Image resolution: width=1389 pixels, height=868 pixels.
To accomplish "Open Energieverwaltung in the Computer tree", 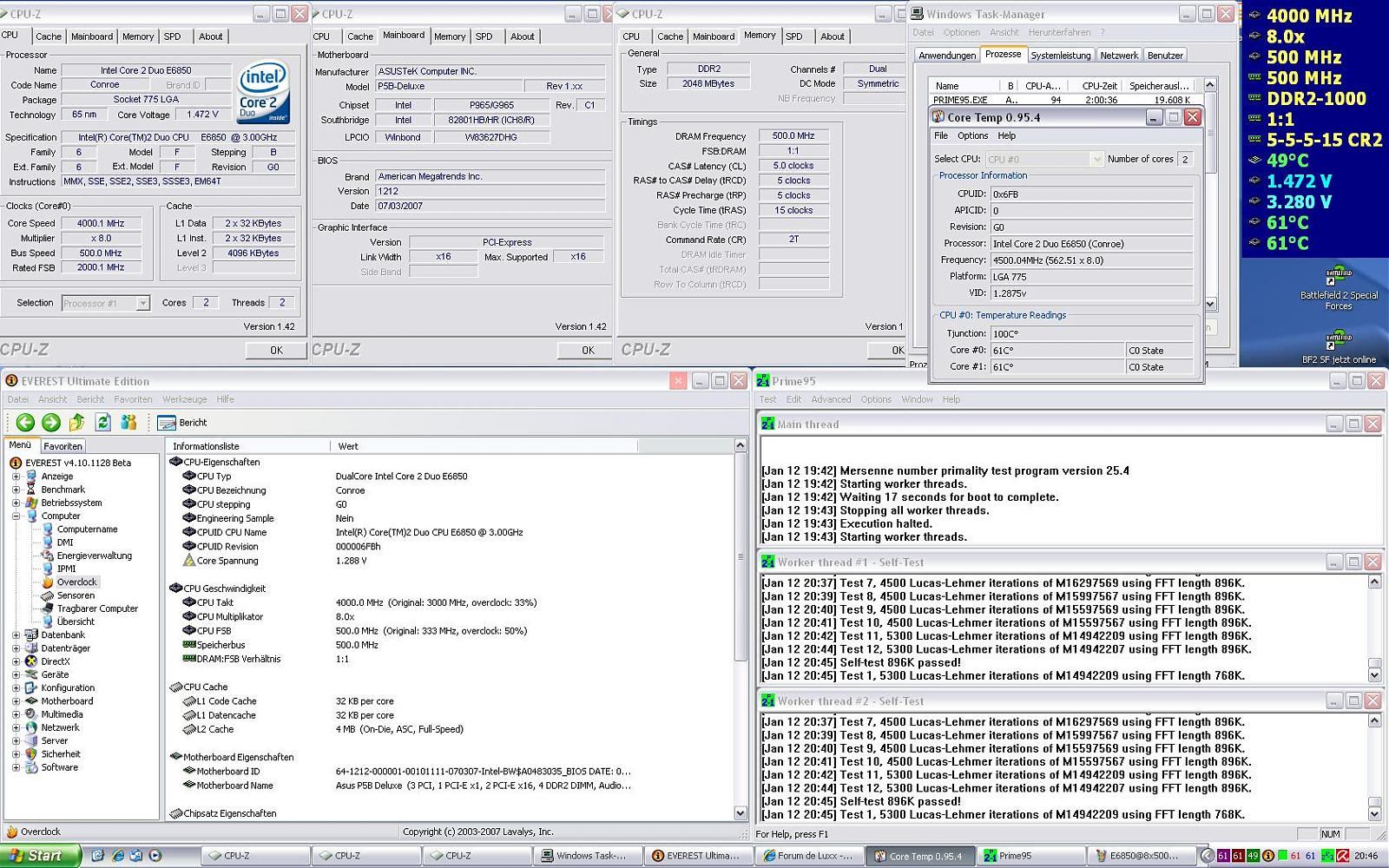I will 95,556.
